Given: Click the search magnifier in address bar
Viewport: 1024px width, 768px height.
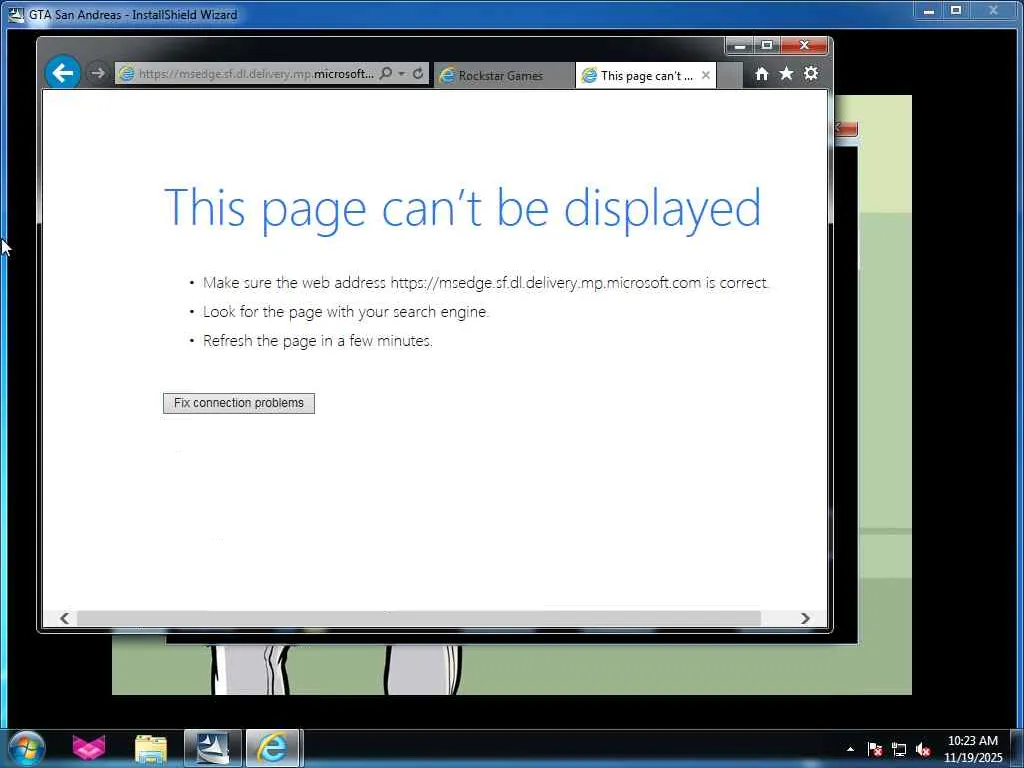Looking at the screenshot, I should pyautogui.click(x=386, y=73).
